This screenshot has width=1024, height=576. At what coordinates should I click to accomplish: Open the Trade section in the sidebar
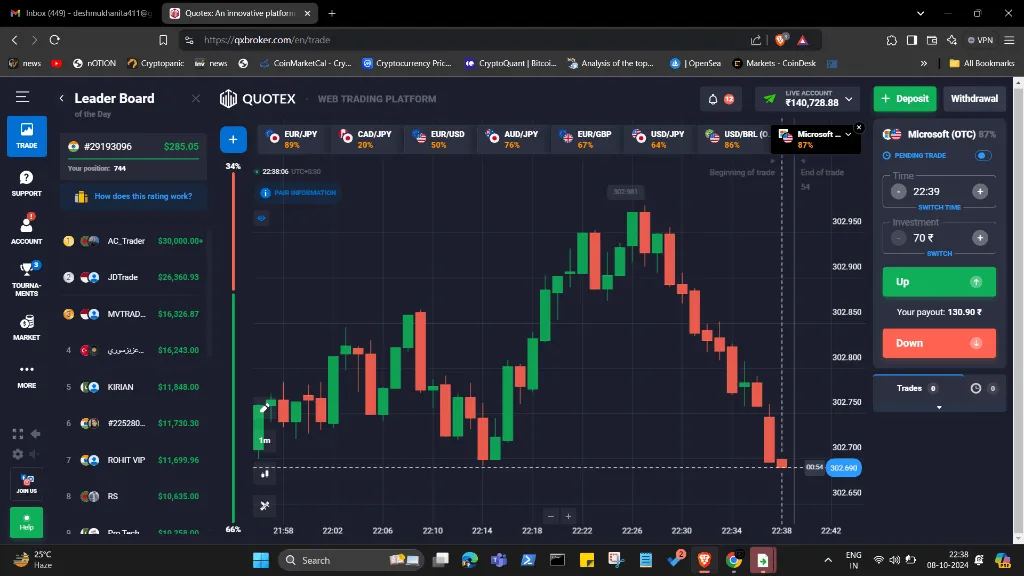click(27, 136)
